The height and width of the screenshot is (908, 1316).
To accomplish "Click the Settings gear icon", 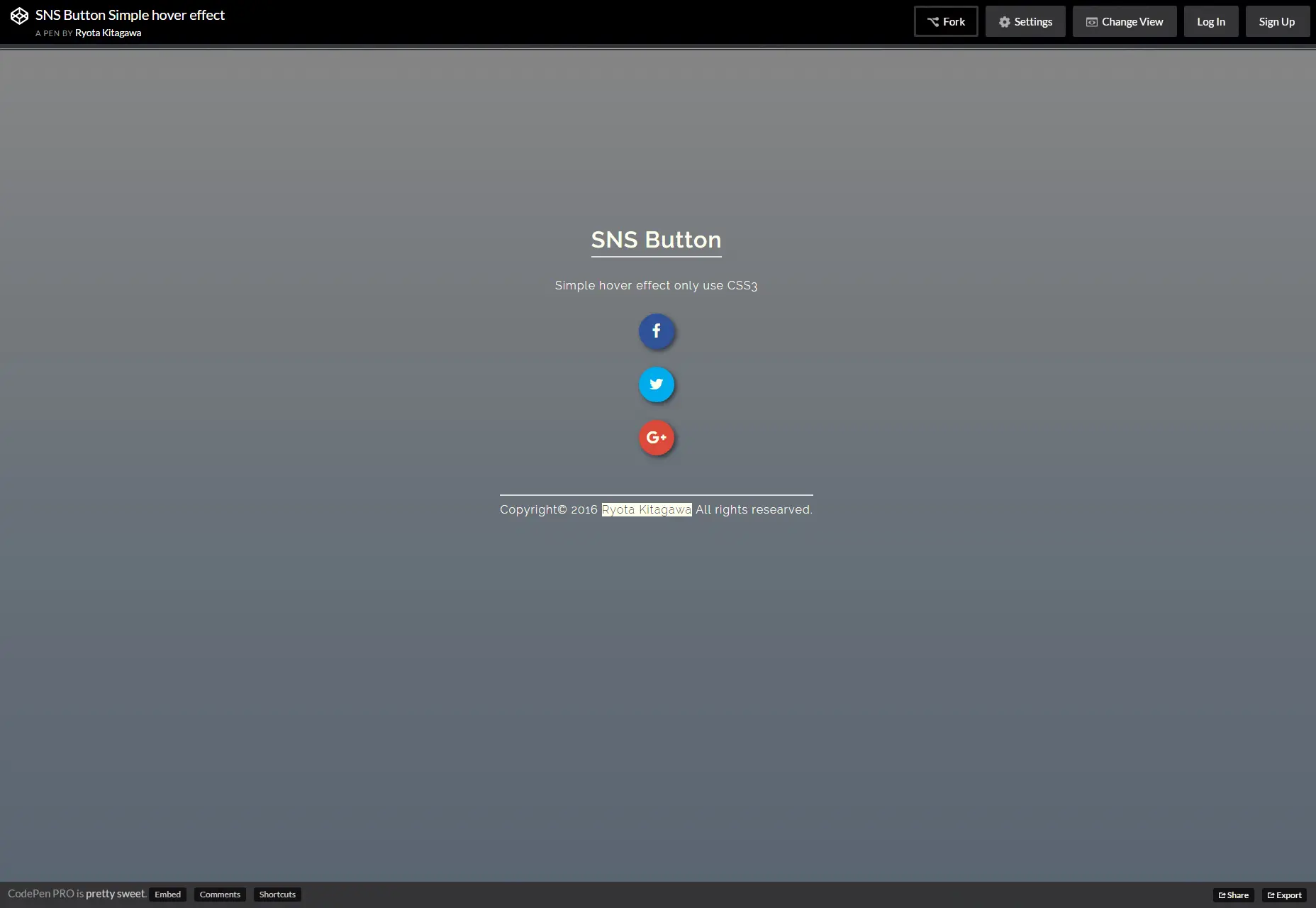I will [1005, 21].
